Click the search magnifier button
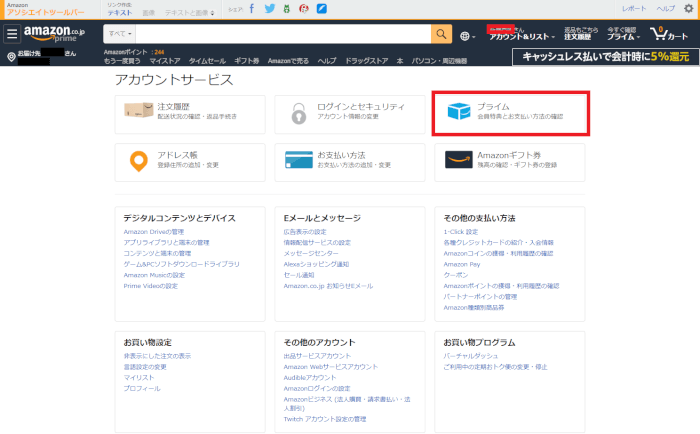Screen dimensions: 700x434 coord(442,35)
